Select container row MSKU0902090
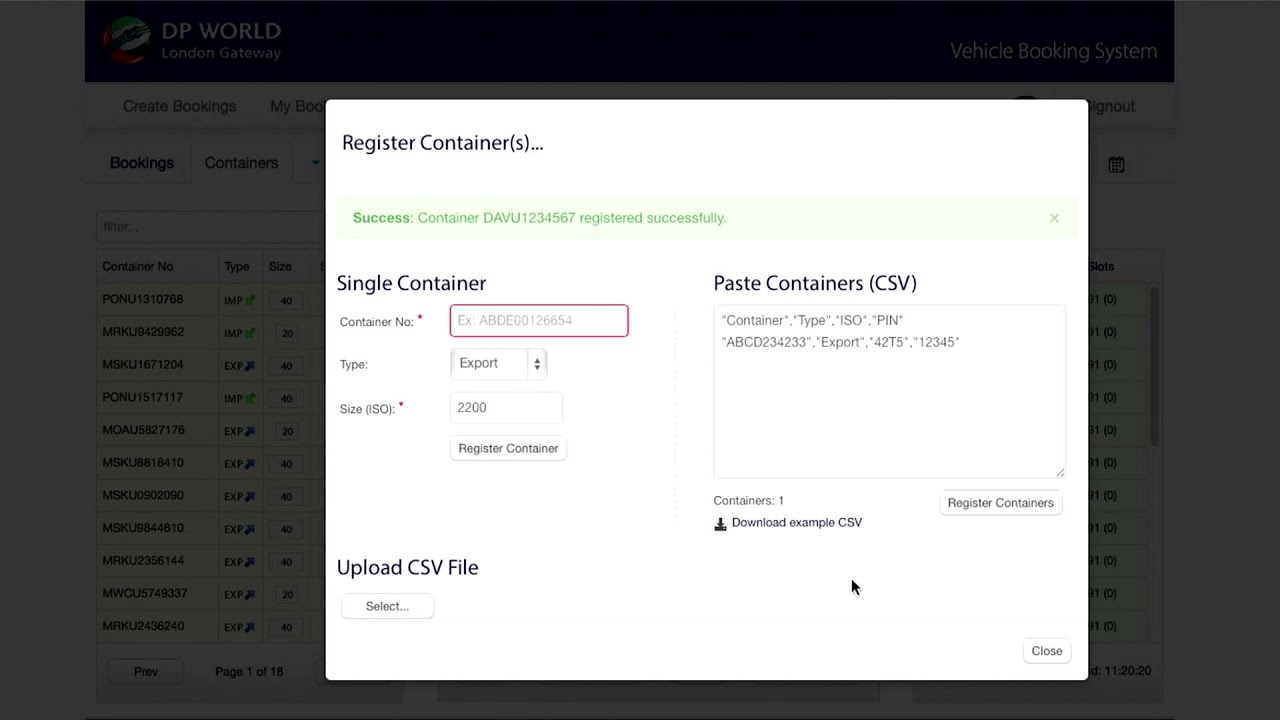Image resolution: width=1280 pixels, height=720 pixels. 142,495
